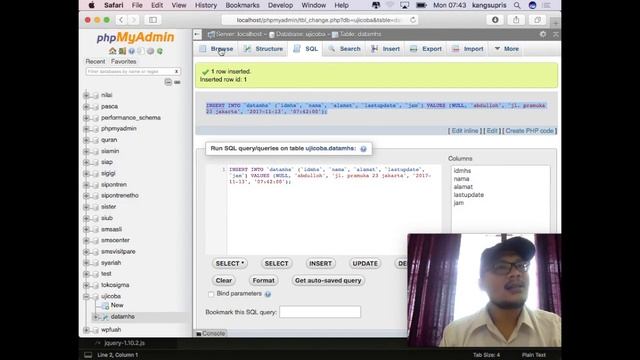Click the Clear button
The height and width of the screenshot is (360, 640).
[x=224, y=281]
